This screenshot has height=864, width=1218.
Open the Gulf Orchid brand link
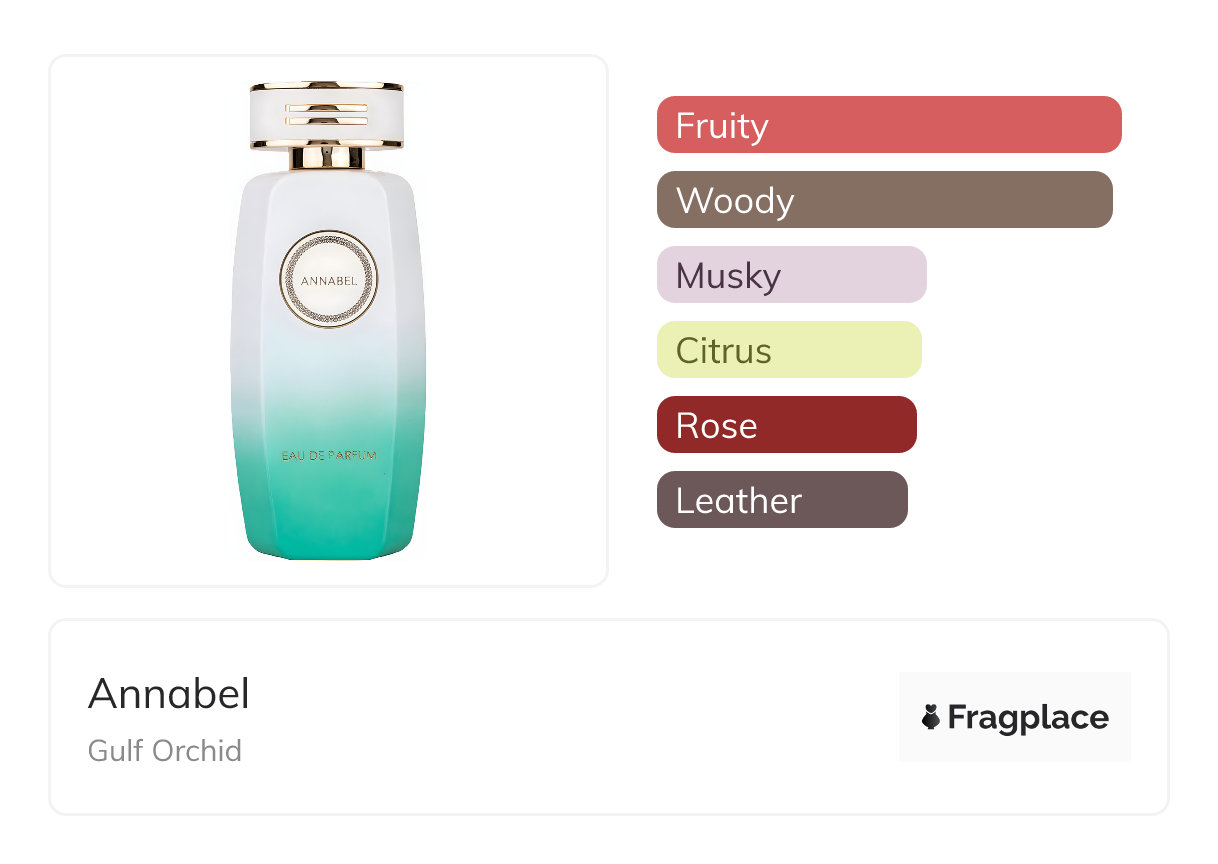(165, 751)
